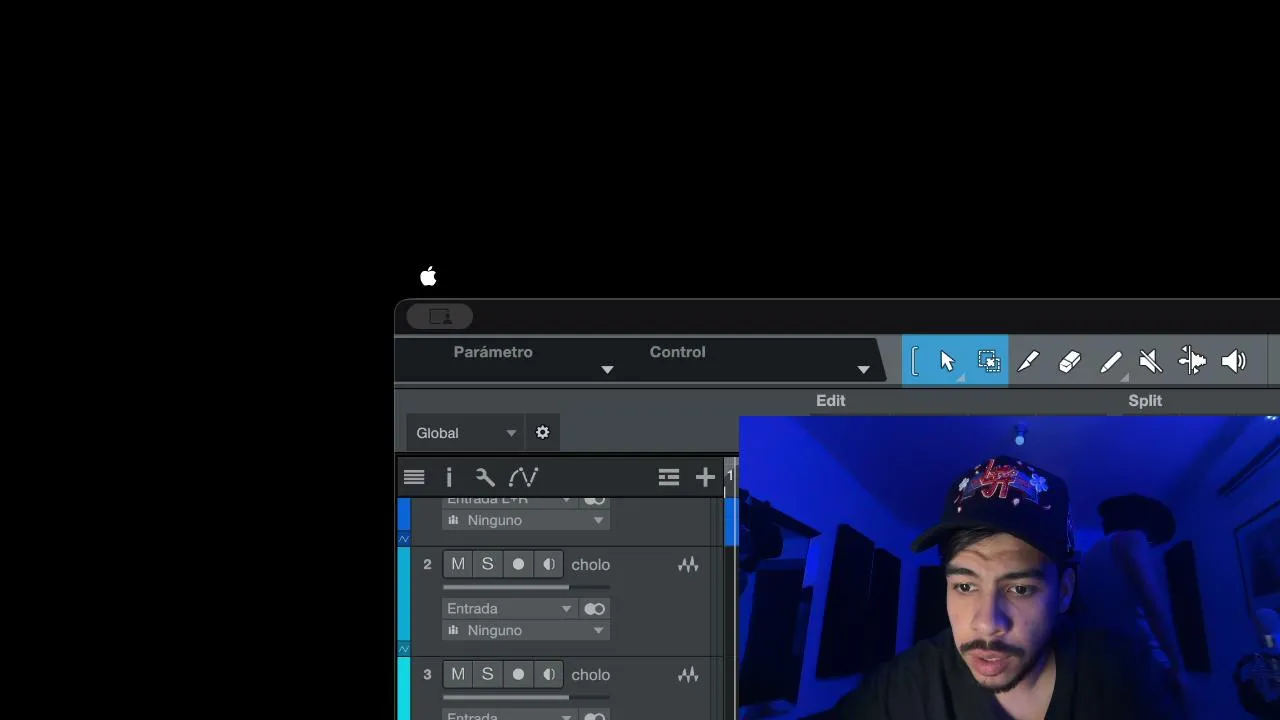Adjust track 2 volume slider
The width and height of the screenshot is (1280, 720).
(526, 587)
